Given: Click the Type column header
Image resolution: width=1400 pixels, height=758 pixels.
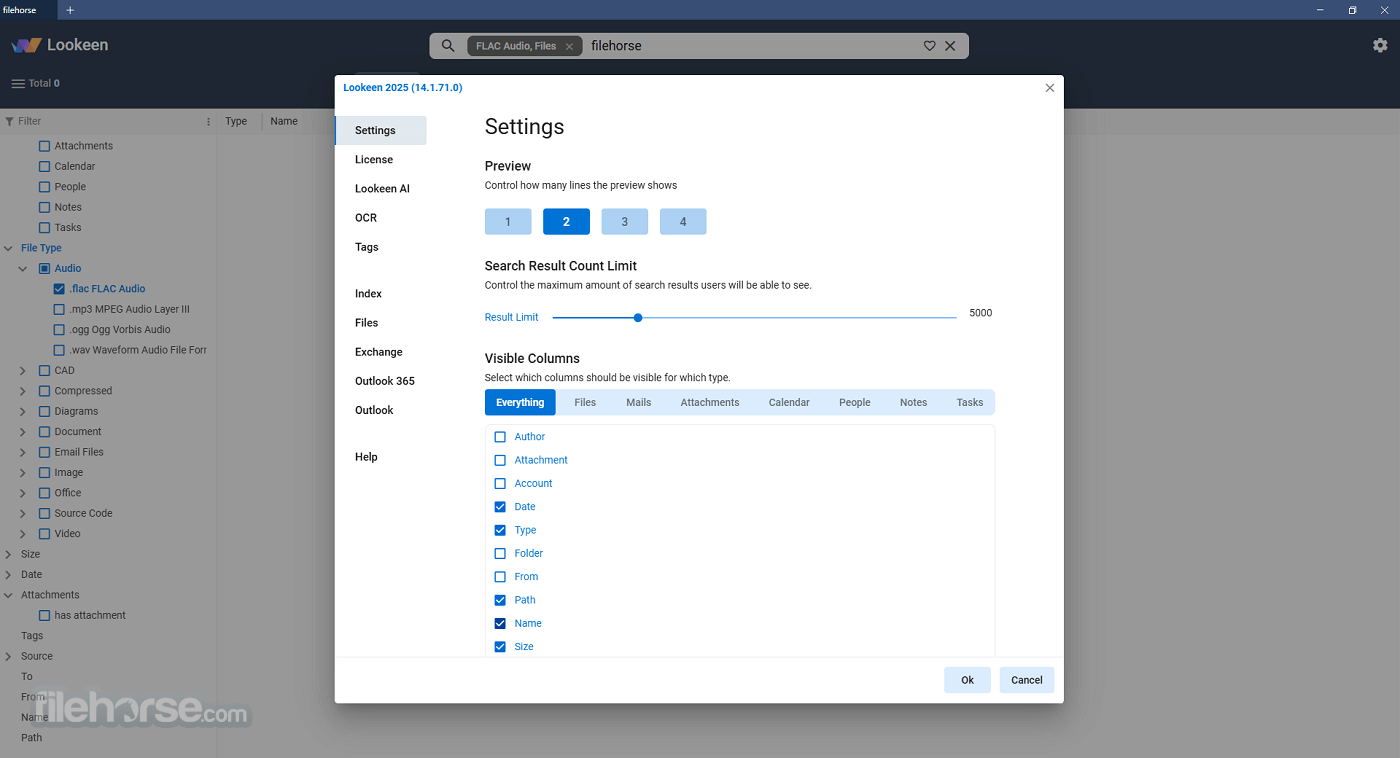Looking at the screenshot, I should (x=236, y=121).
